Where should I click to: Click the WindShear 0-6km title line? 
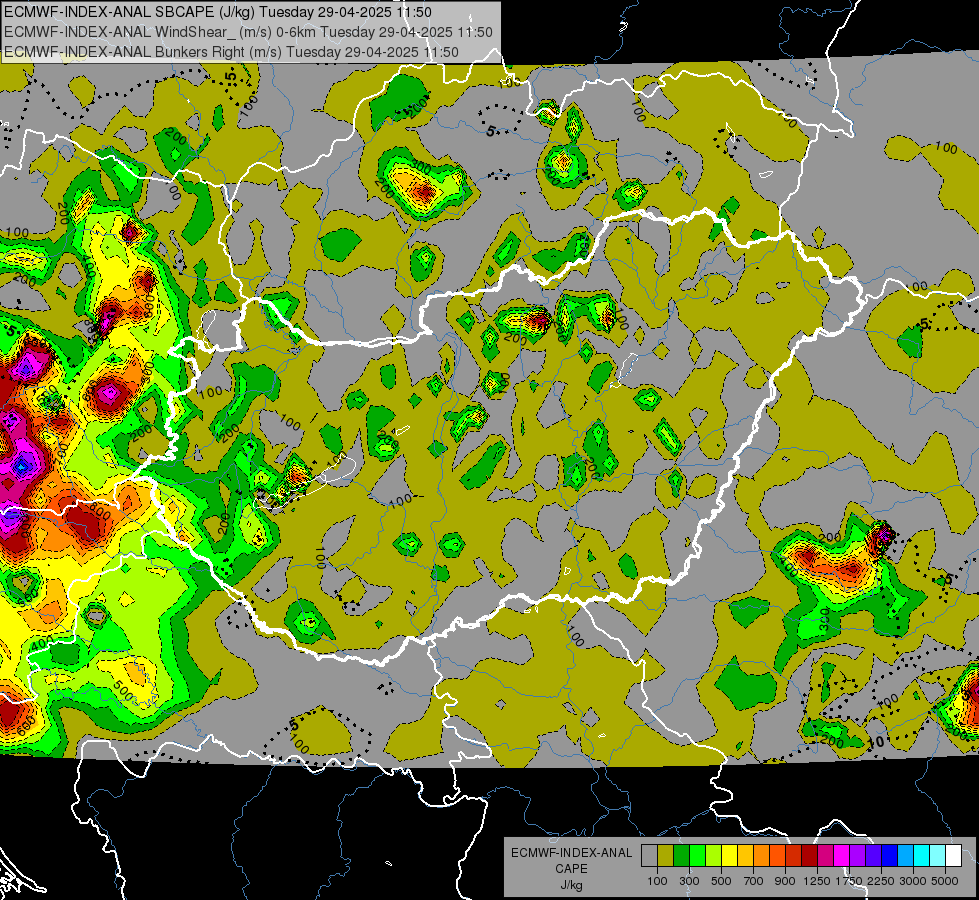pos(248,32)
